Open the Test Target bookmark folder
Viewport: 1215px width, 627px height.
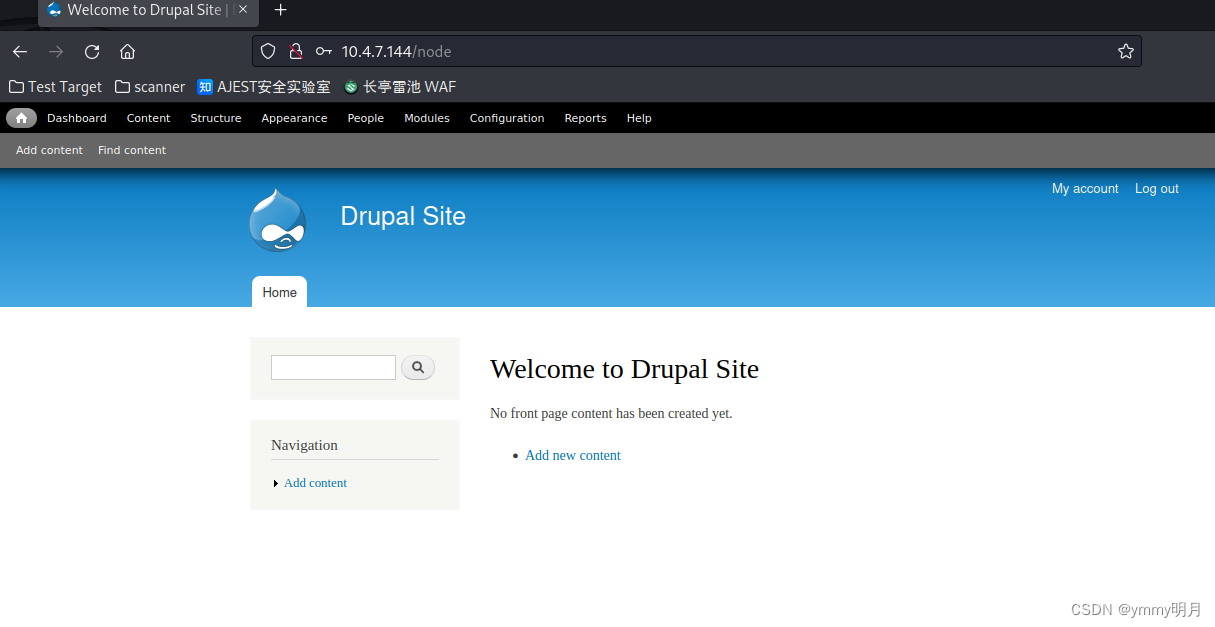pos(56,87)
